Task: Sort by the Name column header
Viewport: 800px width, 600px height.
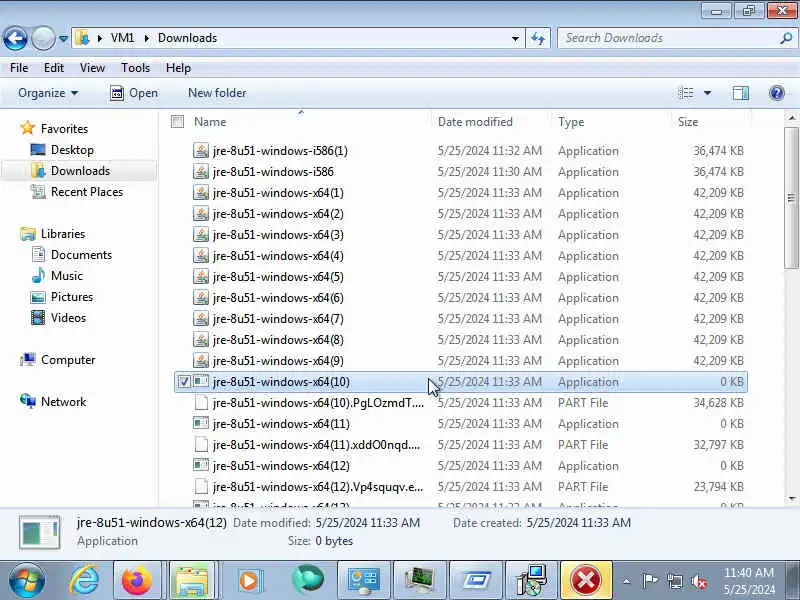Action: point(210,122)
